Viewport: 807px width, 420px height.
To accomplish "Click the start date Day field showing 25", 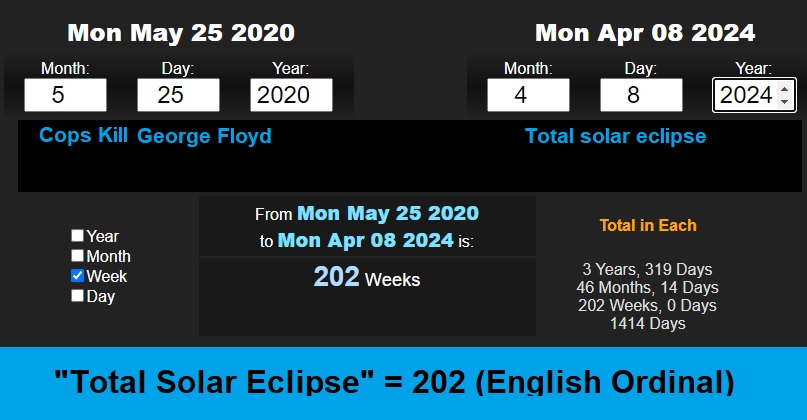I will point(178,95).
